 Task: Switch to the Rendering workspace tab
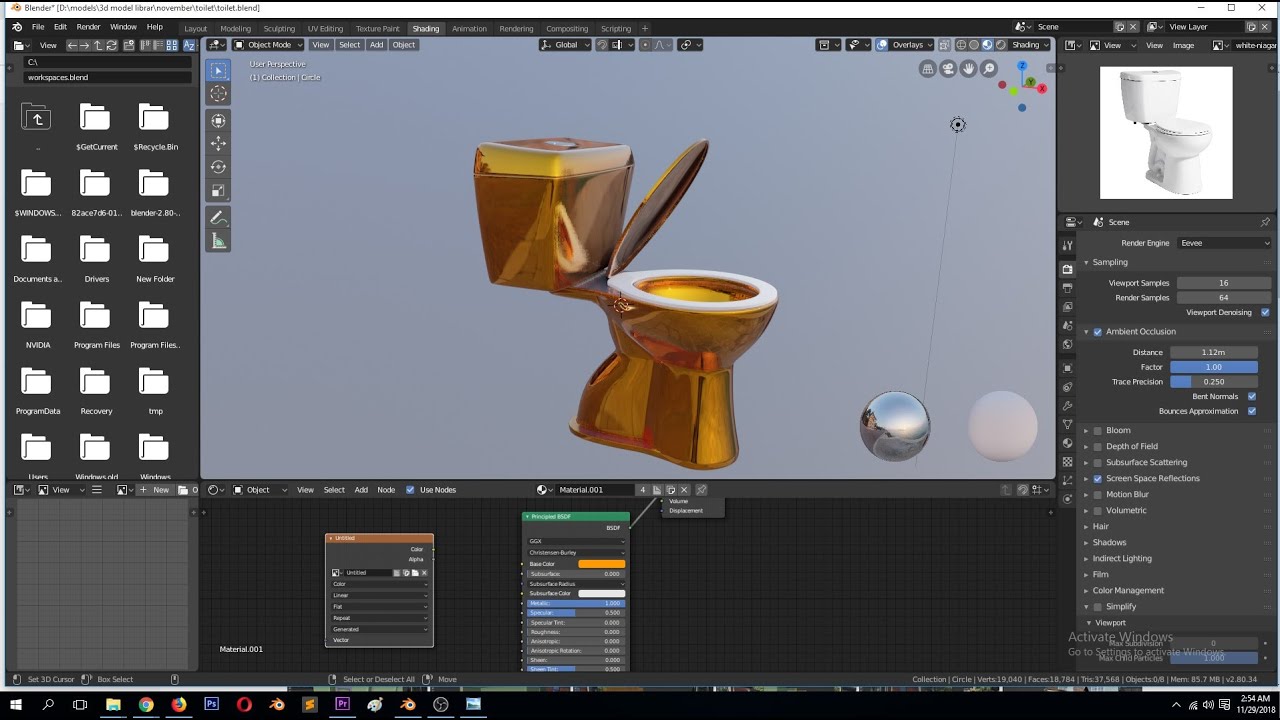coord(516,28)
